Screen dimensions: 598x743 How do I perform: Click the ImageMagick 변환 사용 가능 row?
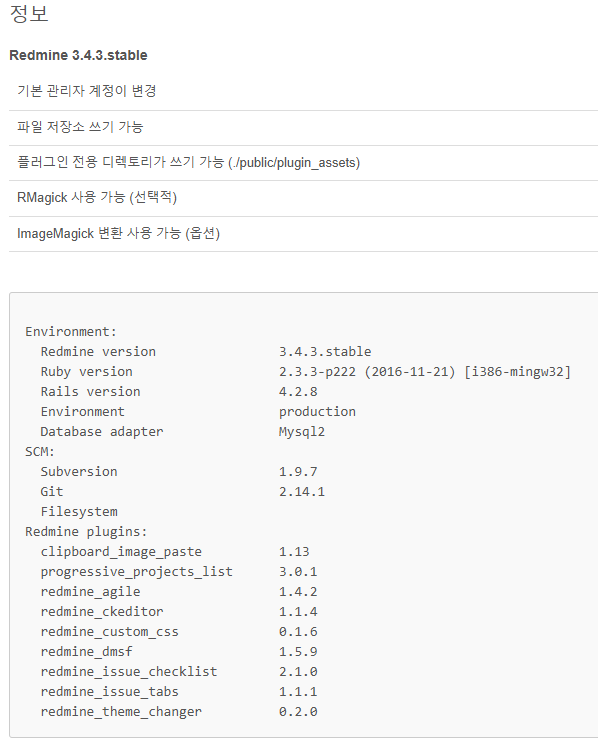pyautogui.click(x=303, y=234)
